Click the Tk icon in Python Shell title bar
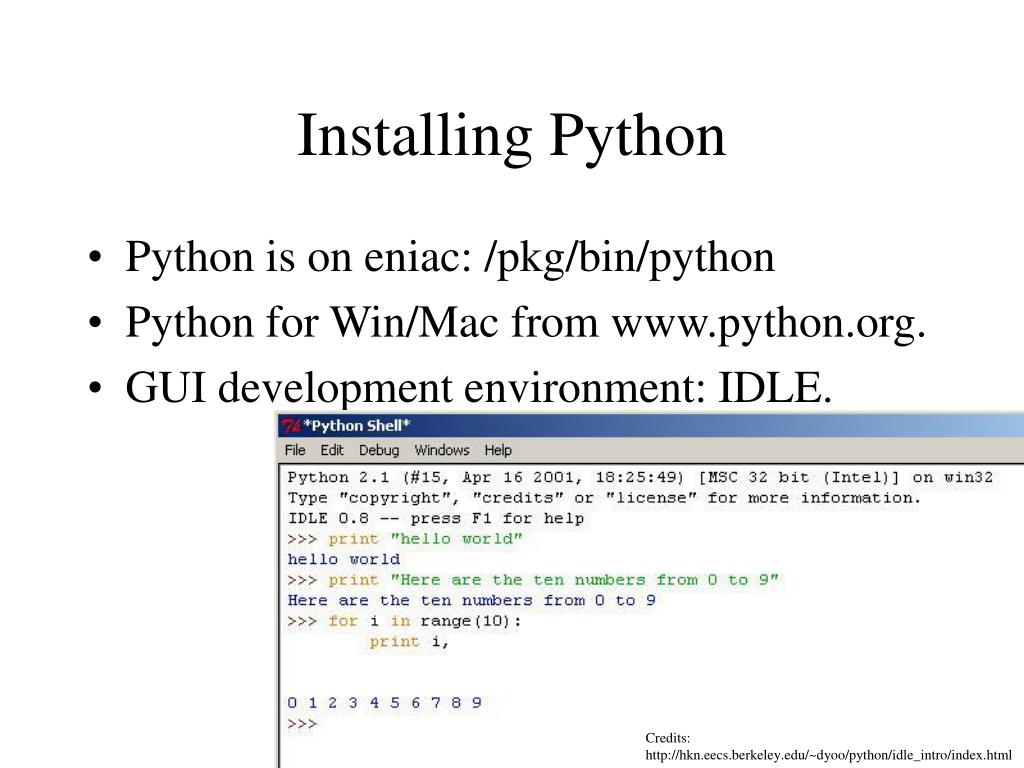Image resolution: width=1024 pixels, height=768 pixels. 291,426
